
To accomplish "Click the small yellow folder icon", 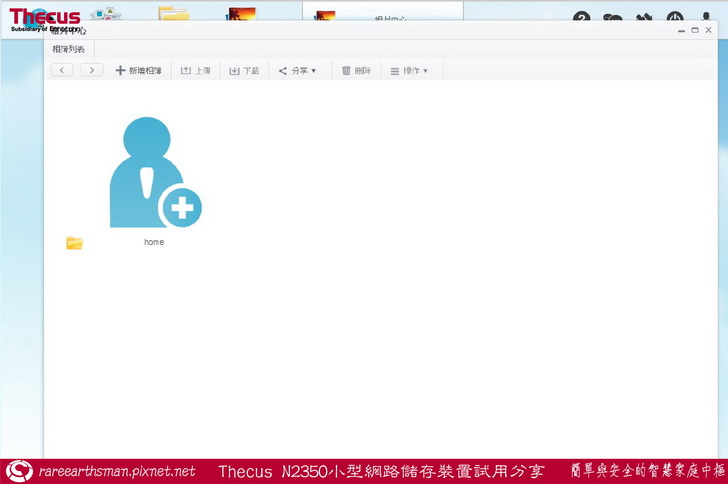I will 74,243.
